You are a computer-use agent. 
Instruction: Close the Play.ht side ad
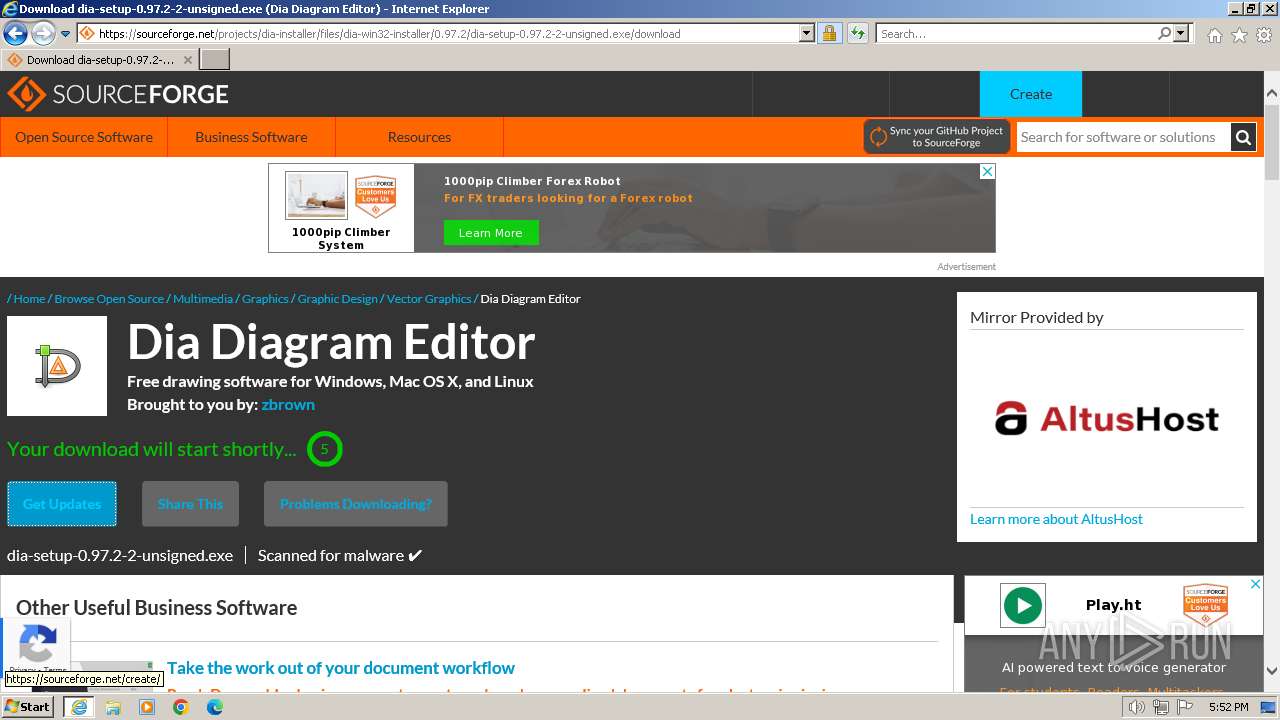[1256, 584]
